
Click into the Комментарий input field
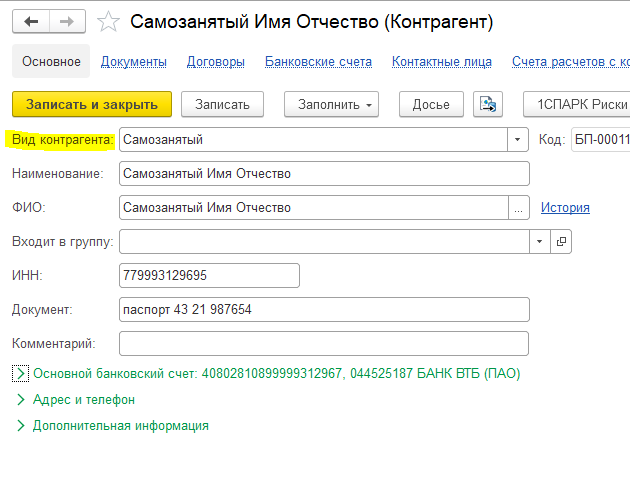[324, 344]
